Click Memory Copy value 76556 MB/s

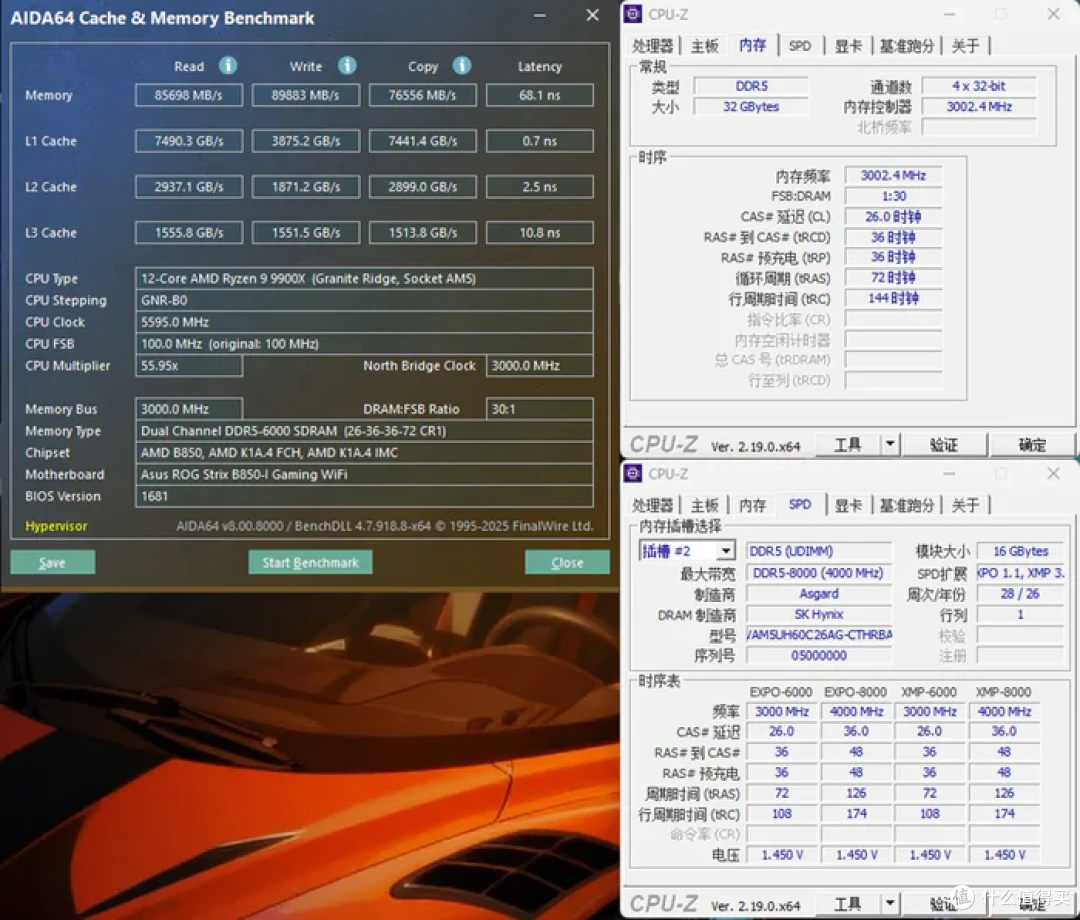pyautogui.click(x=423, y=95)
